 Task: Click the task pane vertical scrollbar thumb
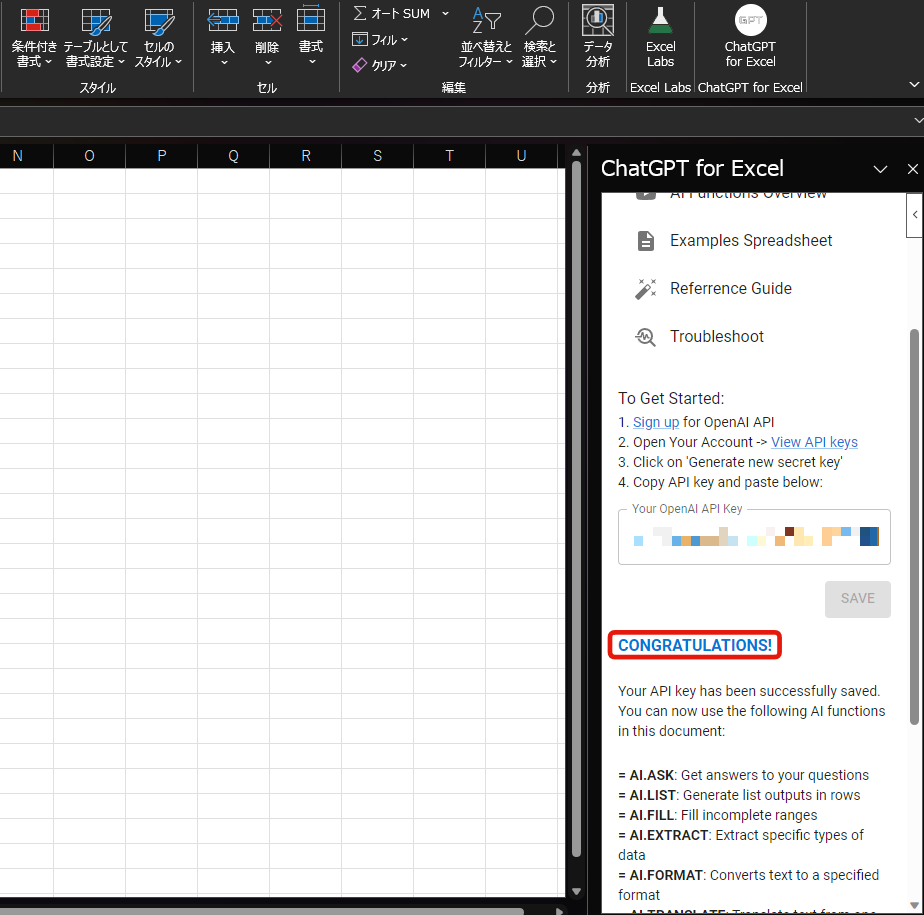tap(914, 527)
